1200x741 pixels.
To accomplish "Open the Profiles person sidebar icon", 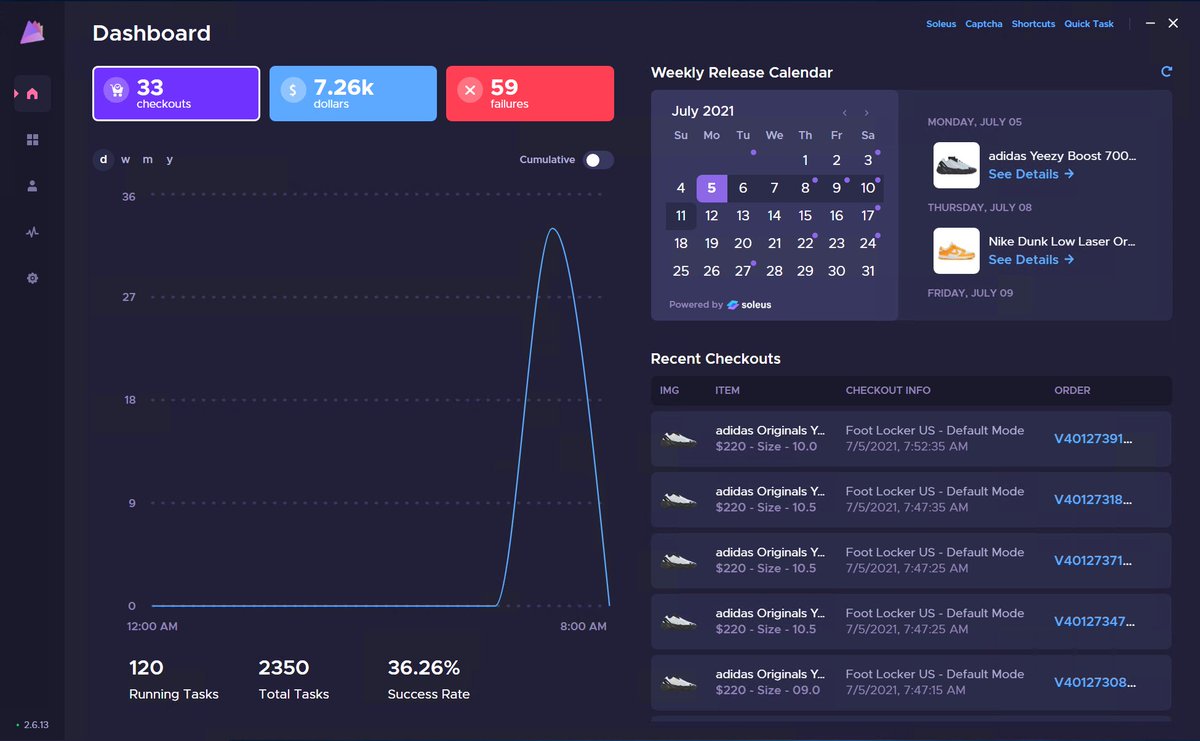I will [32, 186].
